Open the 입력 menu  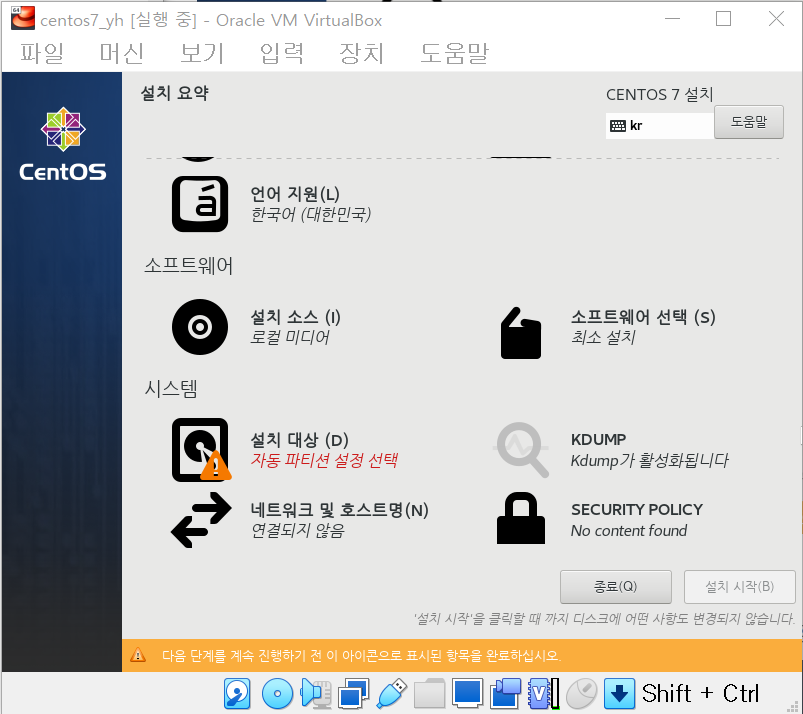pyautogui.click(x=282, y=53)
